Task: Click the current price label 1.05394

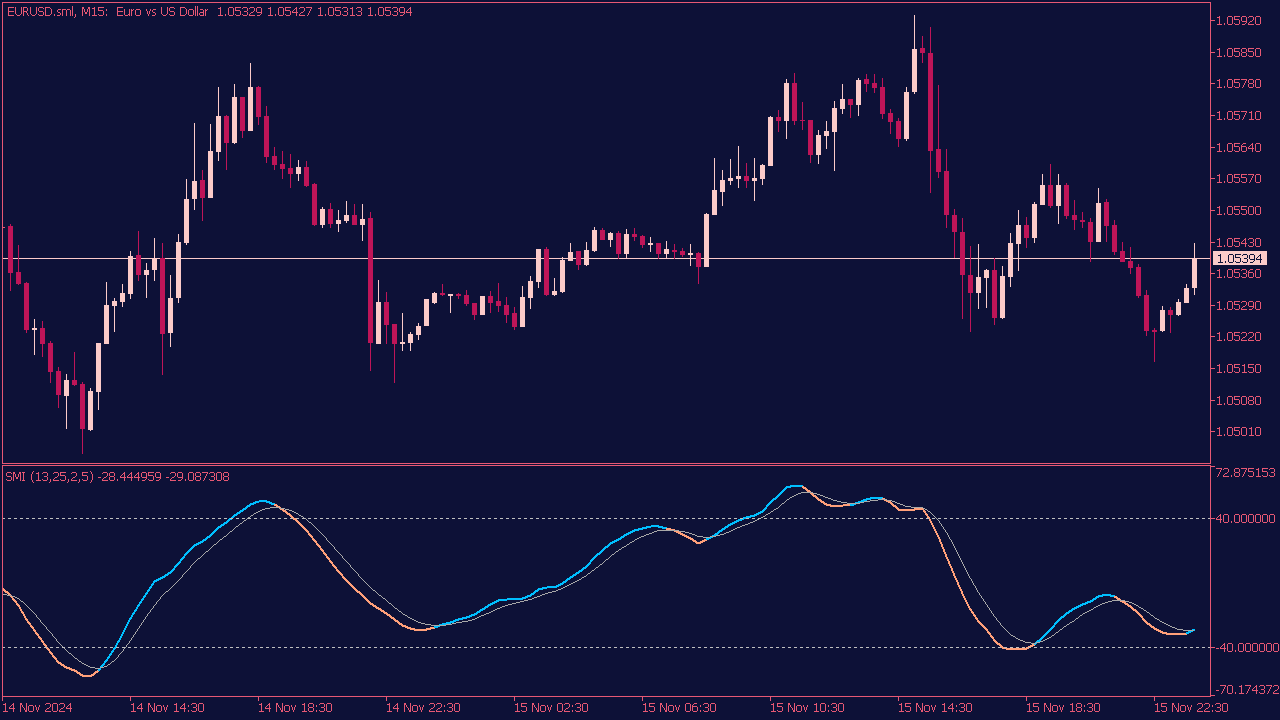Action: coord(1238,259)
